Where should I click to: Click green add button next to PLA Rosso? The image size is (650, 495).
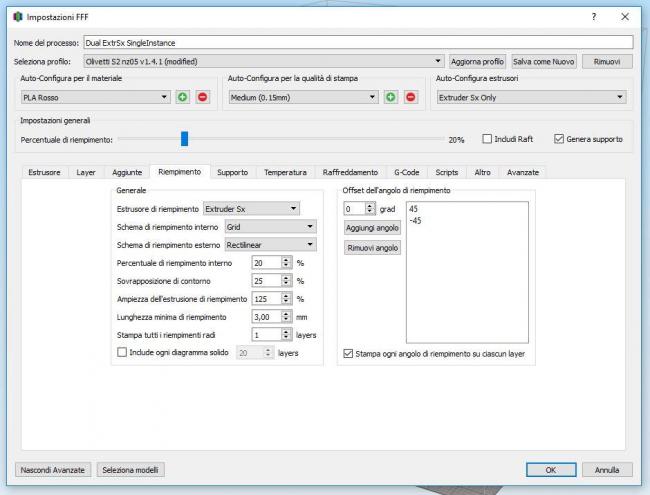(182, 97)
